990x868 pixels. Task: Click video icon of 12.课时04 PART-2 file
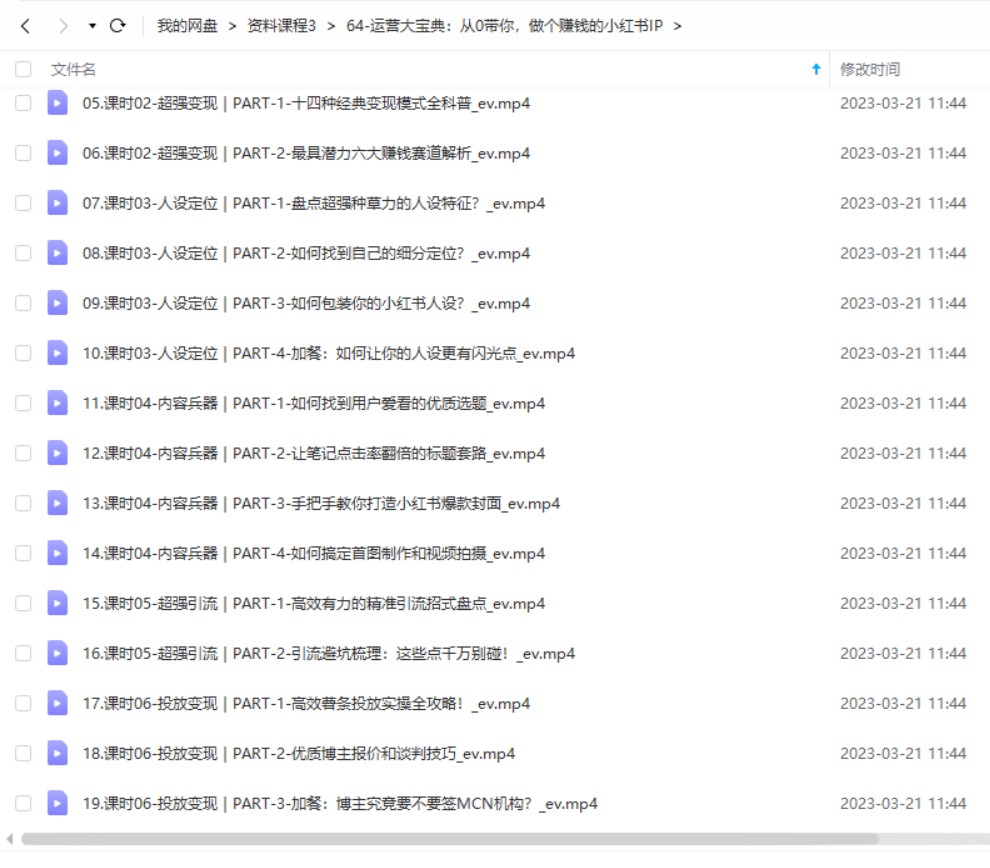(57, 453)
